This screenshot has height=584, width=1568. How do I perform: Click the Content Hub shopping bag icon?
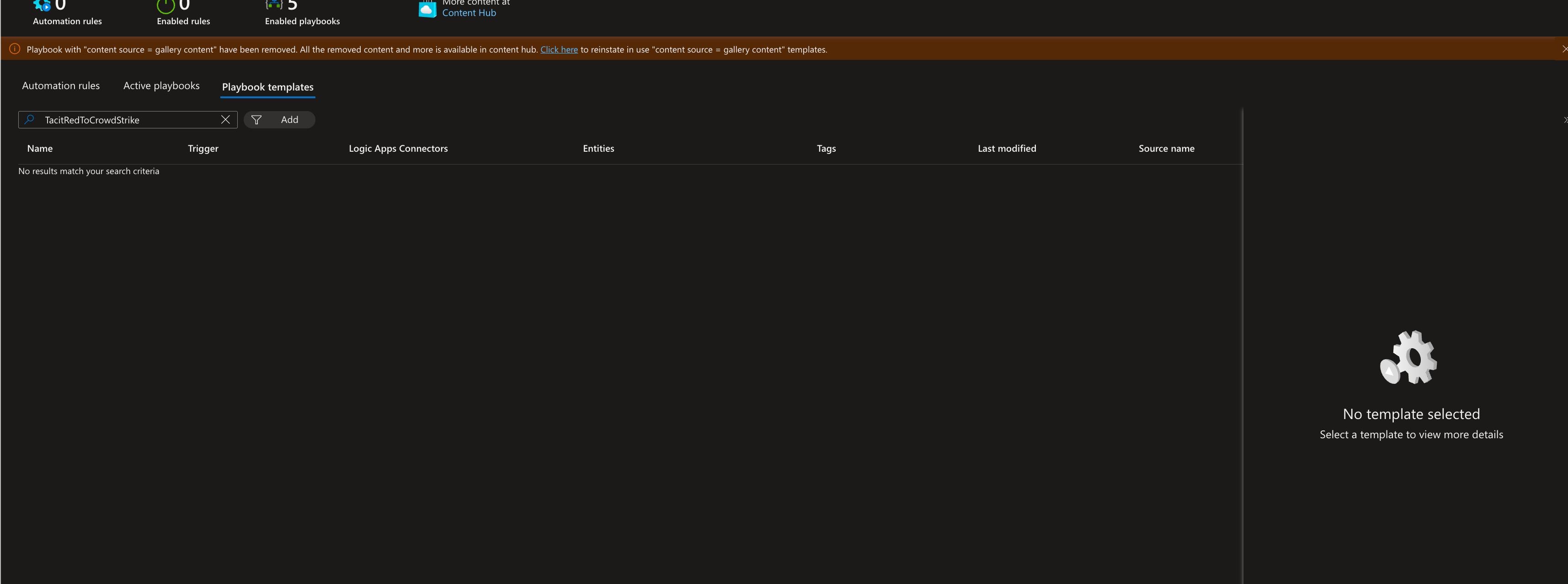click(x=427, y=9)
